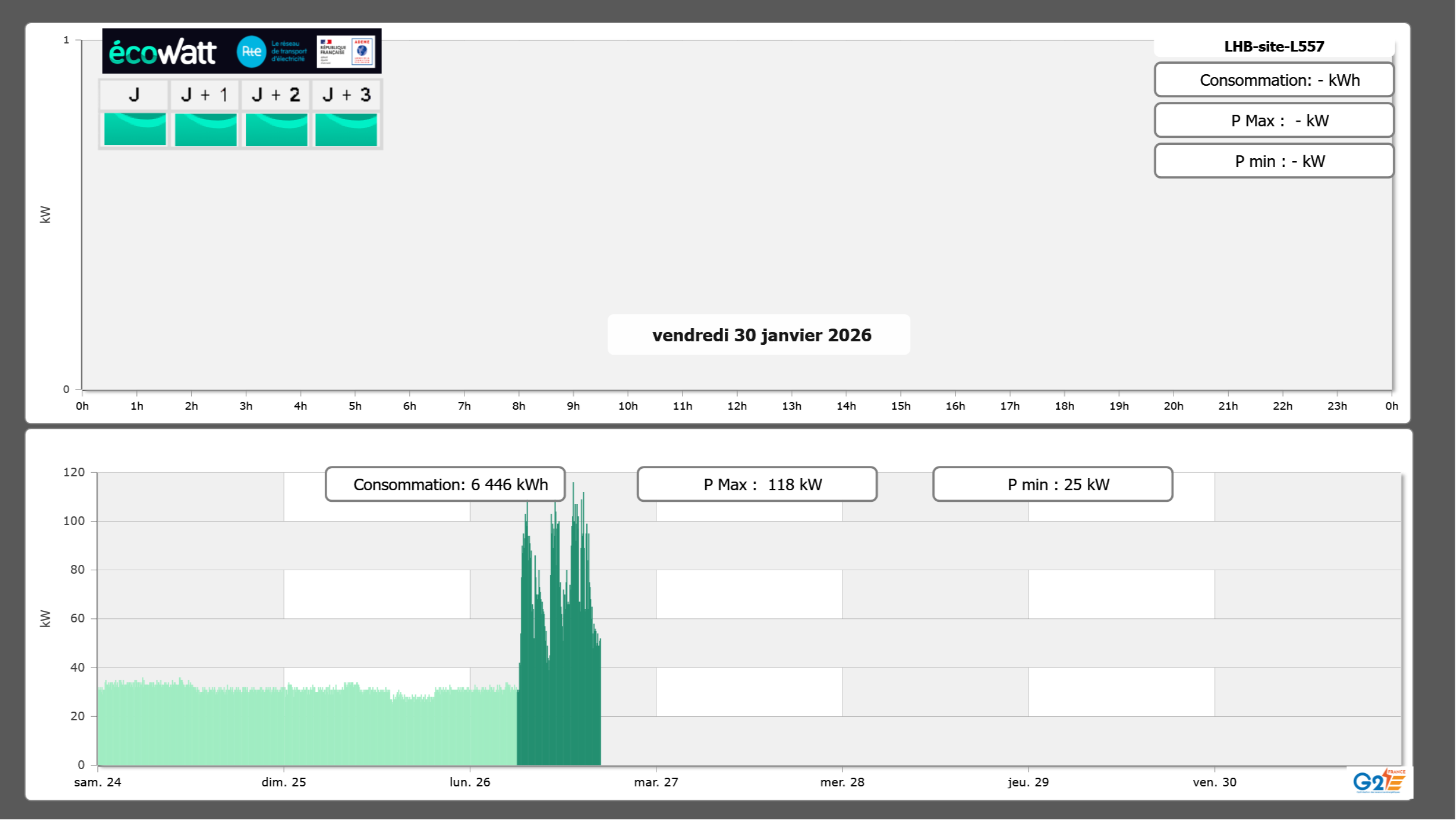Click the light green Saturday consumption bars

click(x=191, y=727)
